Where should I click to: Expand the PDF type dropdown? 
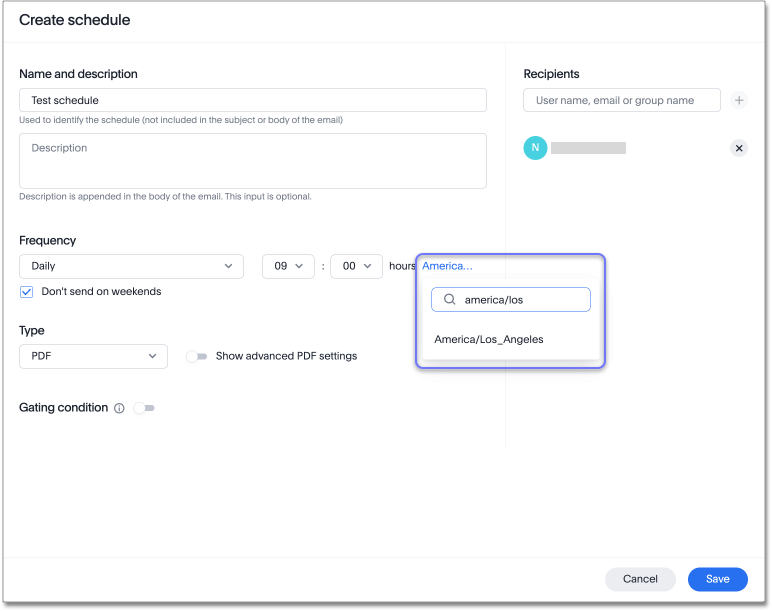click(93, 356)
